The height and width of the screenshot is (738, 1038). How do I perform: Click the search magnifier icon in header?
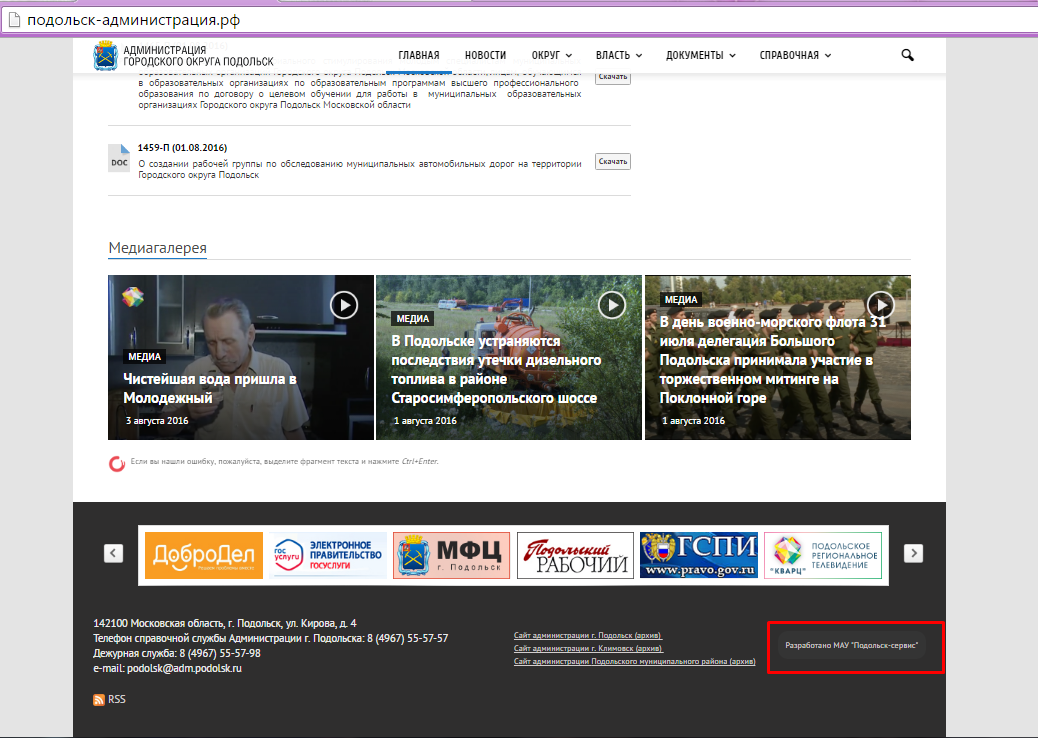point(907,55)
